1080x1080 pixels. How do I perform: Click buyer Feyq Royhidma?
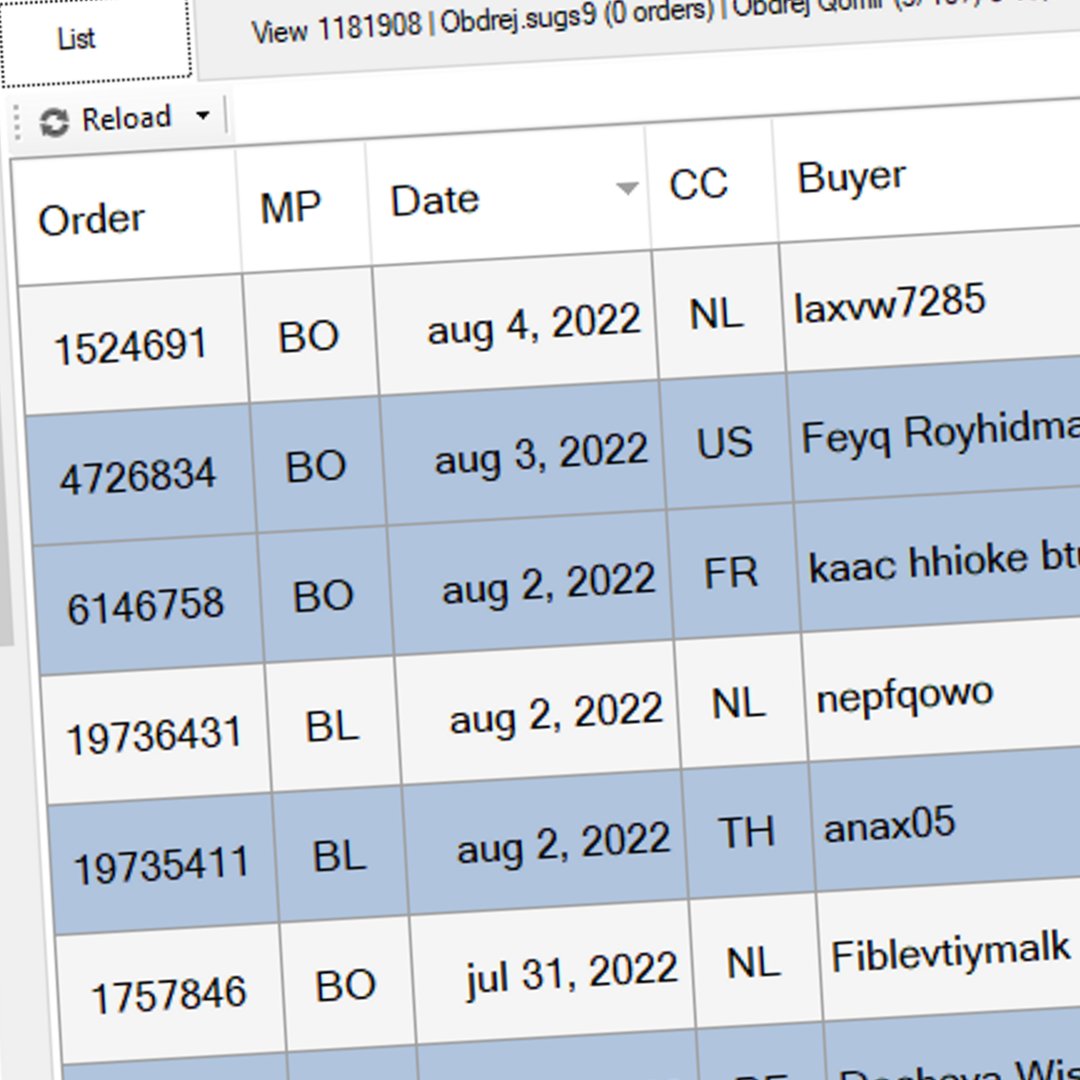[941, 434]
